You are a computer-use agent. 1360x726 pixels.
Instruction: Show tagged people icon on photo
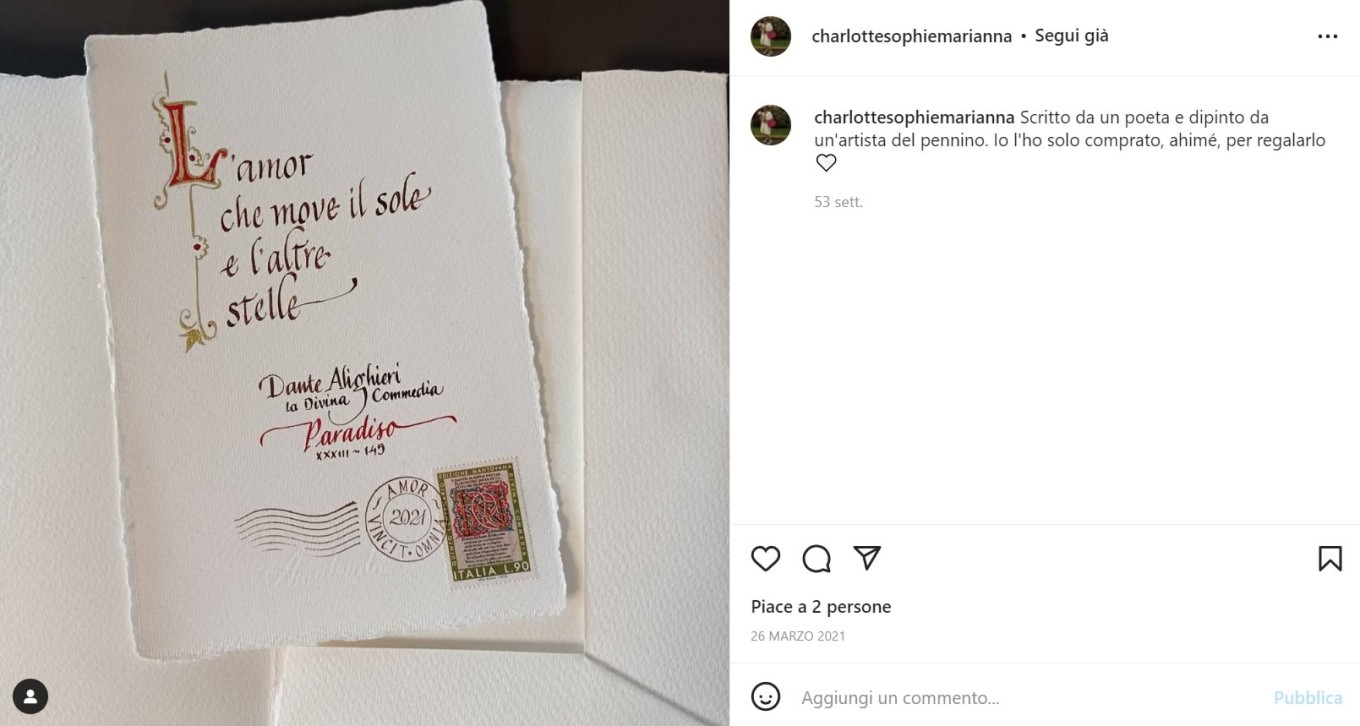[31, 696]
